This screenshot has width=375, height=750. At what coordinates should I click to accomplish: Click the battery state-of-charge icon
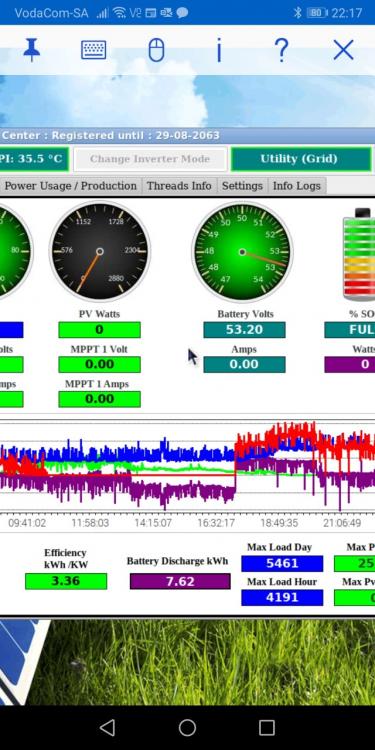360,254
